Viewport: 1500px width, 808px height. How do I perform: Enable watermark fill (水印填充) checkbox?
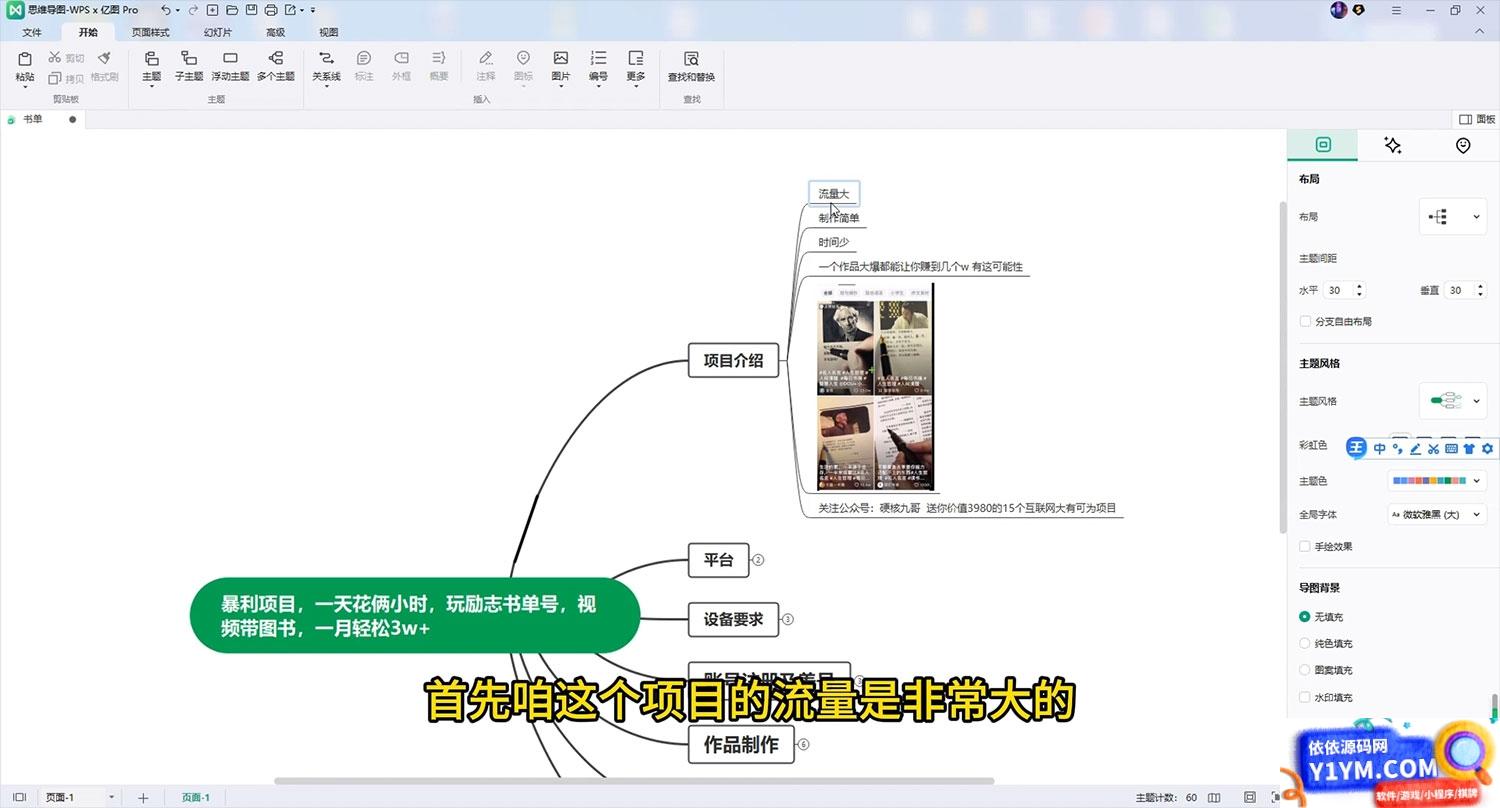(x=1305, y=697)
